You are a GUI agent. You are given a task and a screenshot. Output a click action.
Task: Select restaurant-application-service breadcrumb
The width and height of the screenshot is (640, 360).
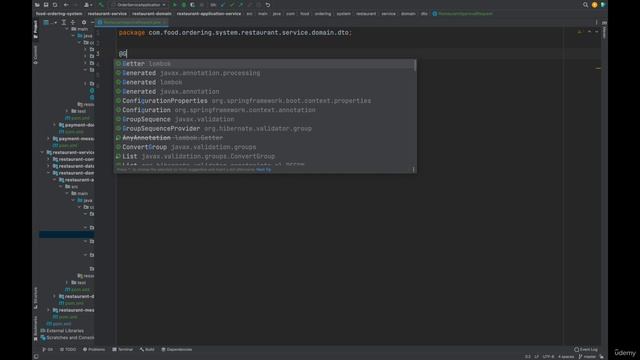click(x=209, y=14)
